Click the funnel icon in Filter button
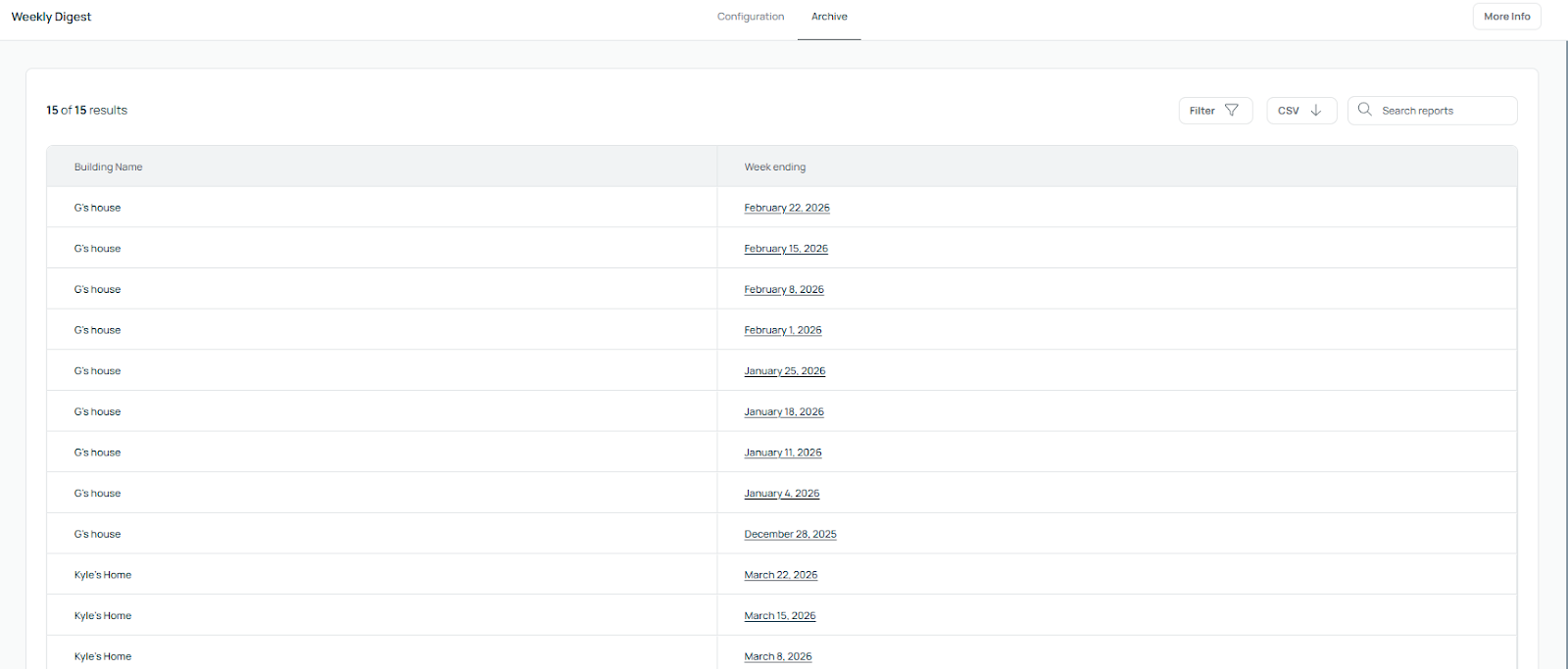The height and width of the screenshot is (669, 1568). tap(1232, 111)
